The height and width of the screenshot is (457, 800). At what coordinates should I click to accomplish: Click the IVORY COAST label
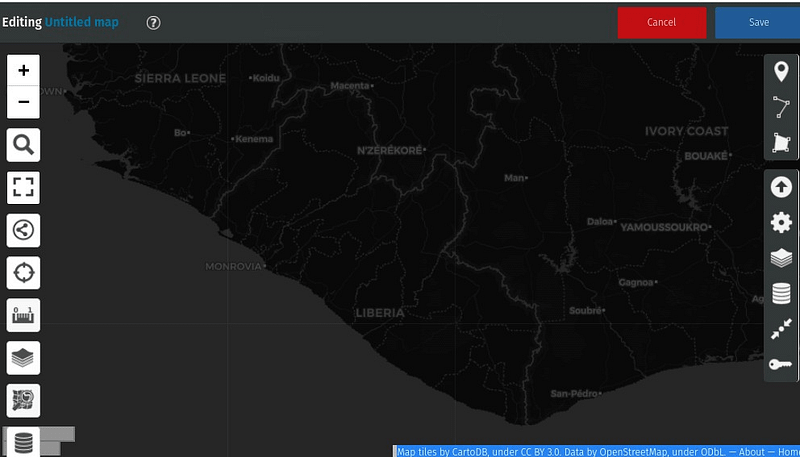pos(686,132)
